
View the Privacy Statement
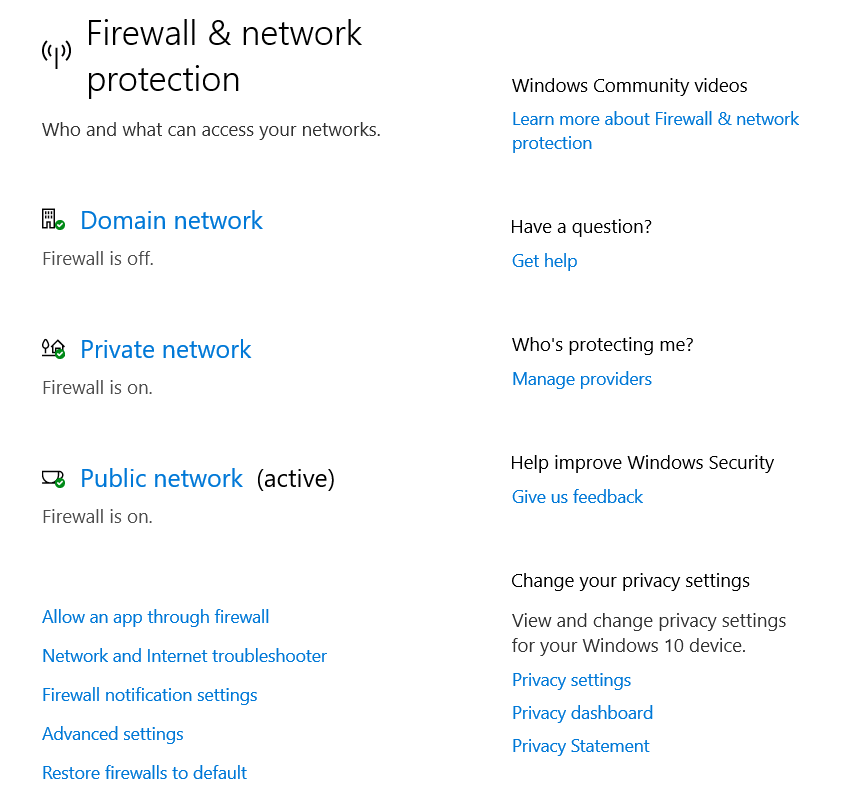581,747
